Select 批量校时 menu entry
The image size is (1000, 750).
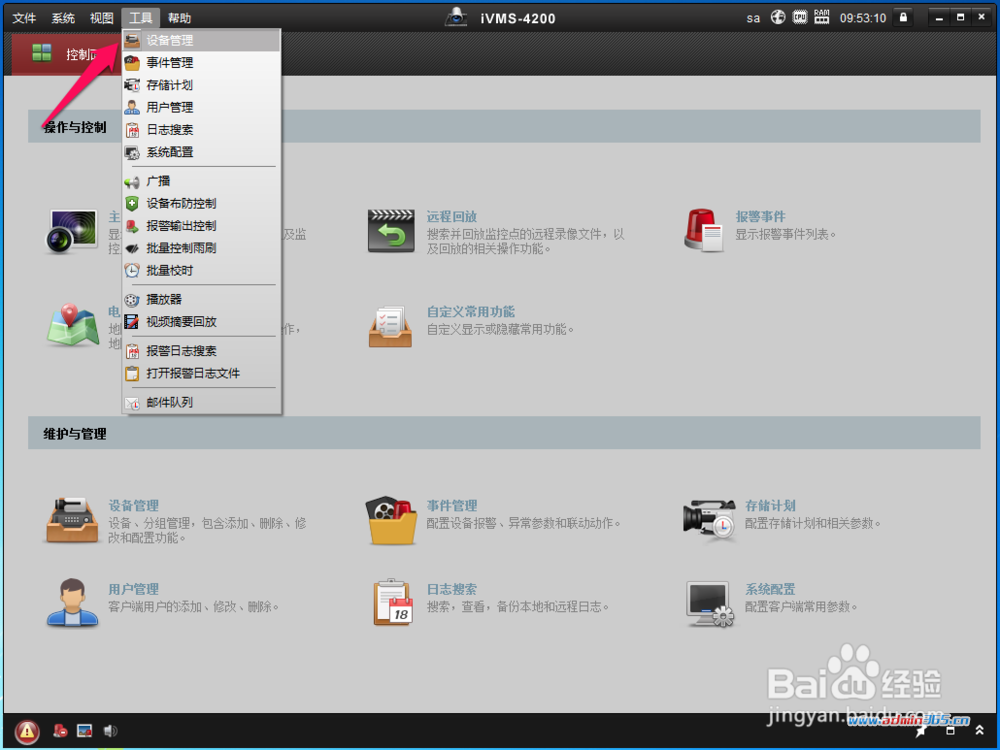pos(202,270)
